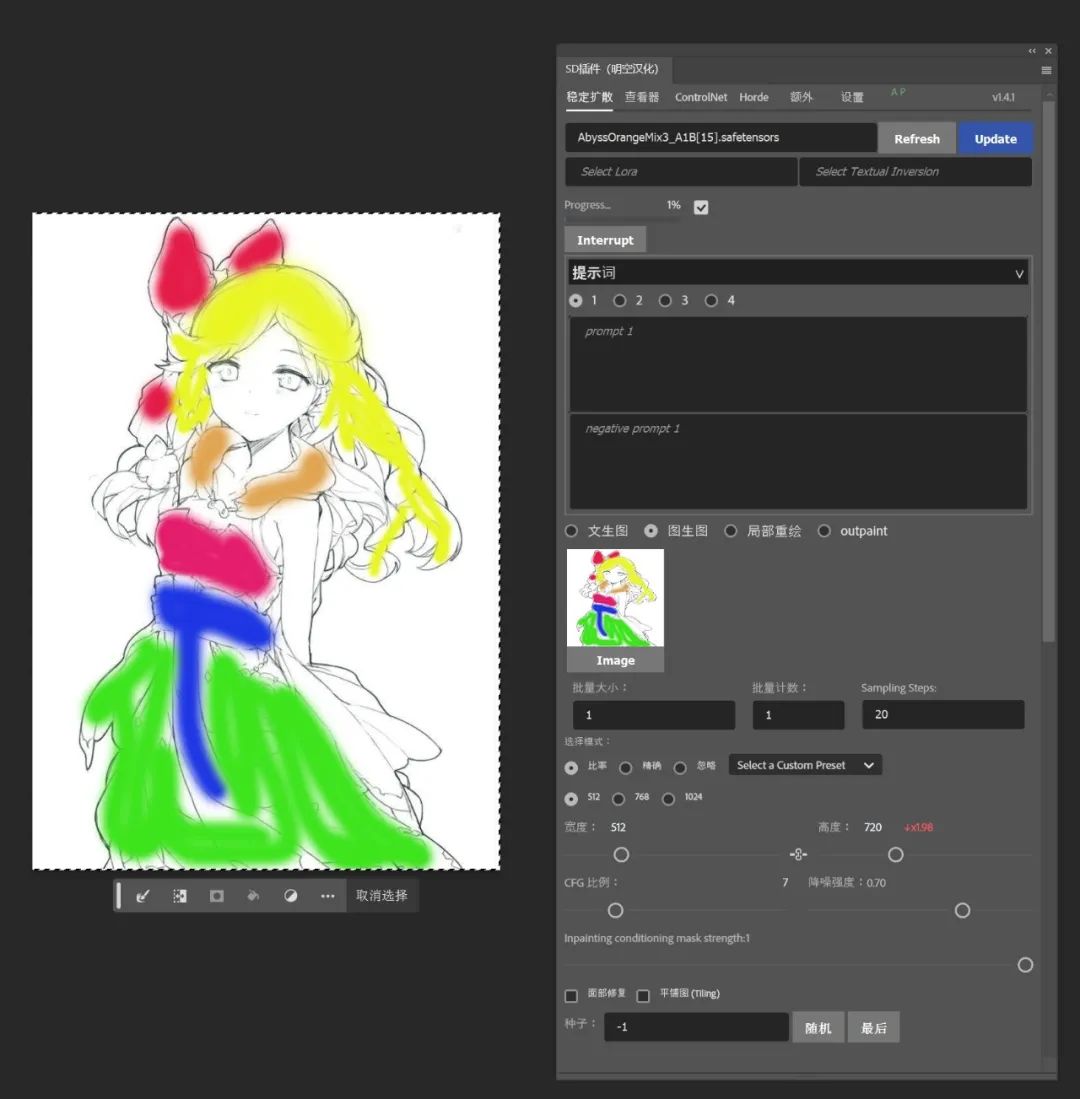Click the inpainting conditioning mask strength slider handle
Viewport: 1080px width, 1099px height.
[x=1025, y=965]
